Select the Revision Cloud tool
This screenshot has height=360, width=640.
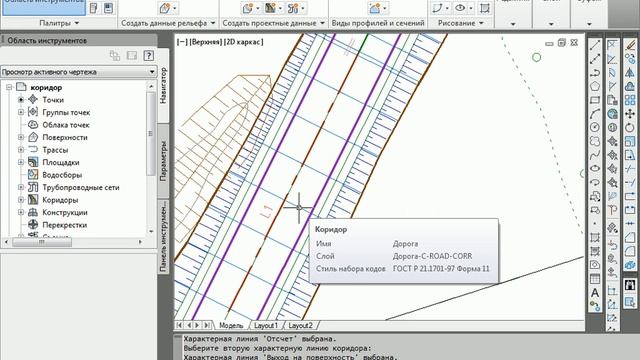[x=595, y=141]
